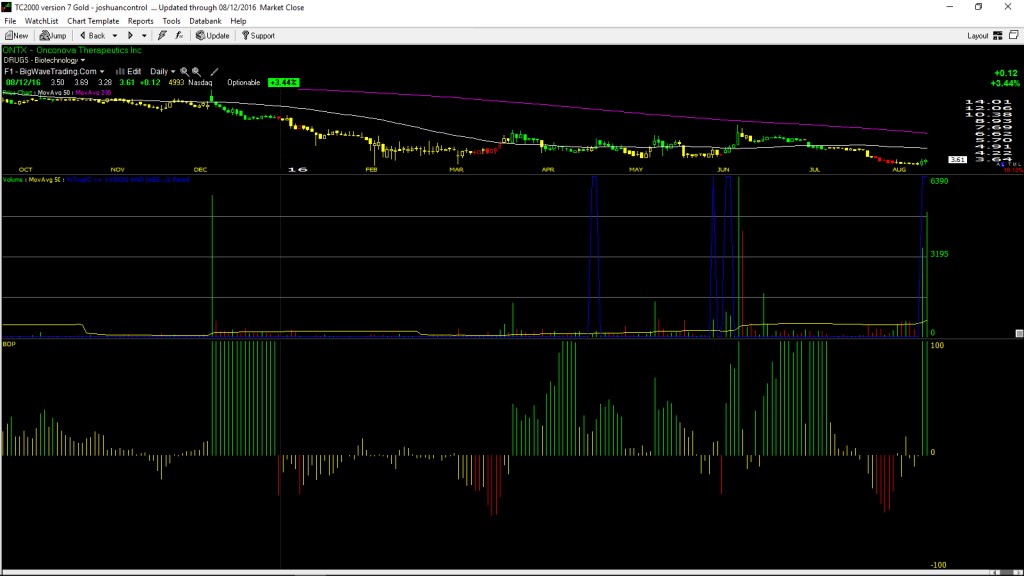Click the cascade windows icon beside Layout
This screenshot has height=576, width=1024.
[1014, 35]
